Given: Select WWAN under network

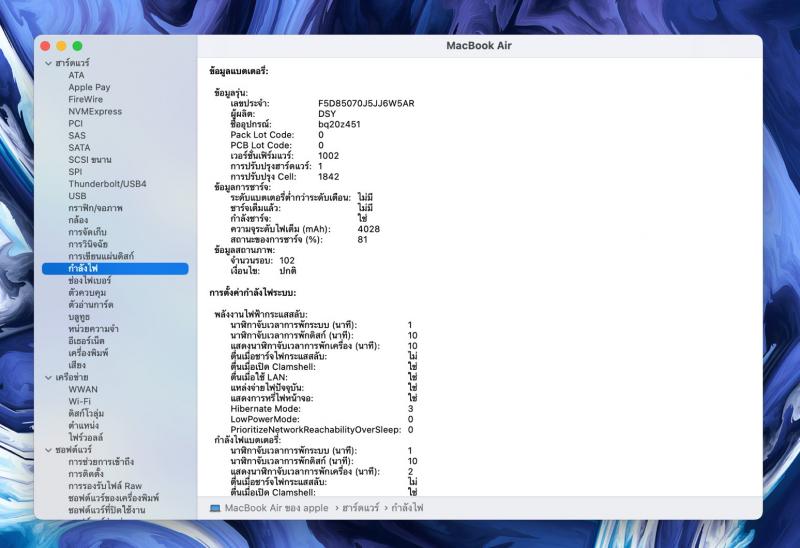Looking at the screenshot, I should tap(83, 389).
